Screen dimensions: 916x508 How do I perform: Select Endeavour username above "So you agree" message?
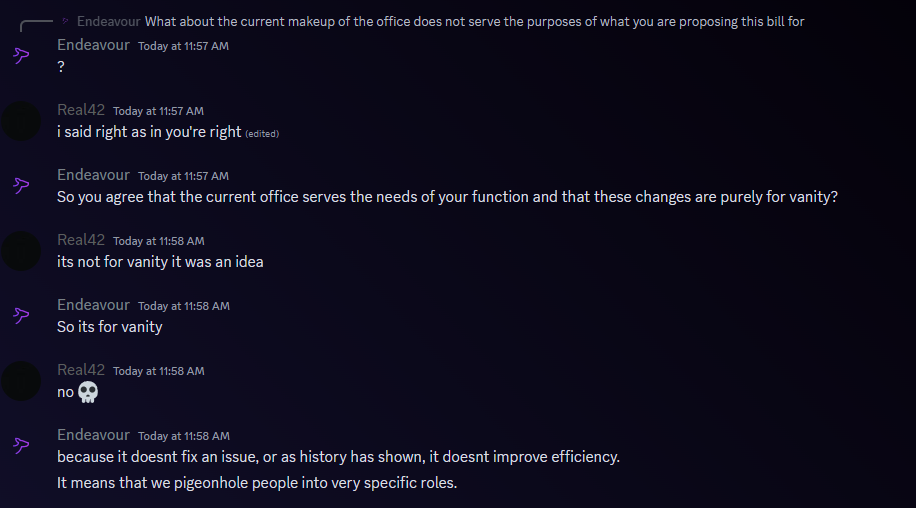93,175
